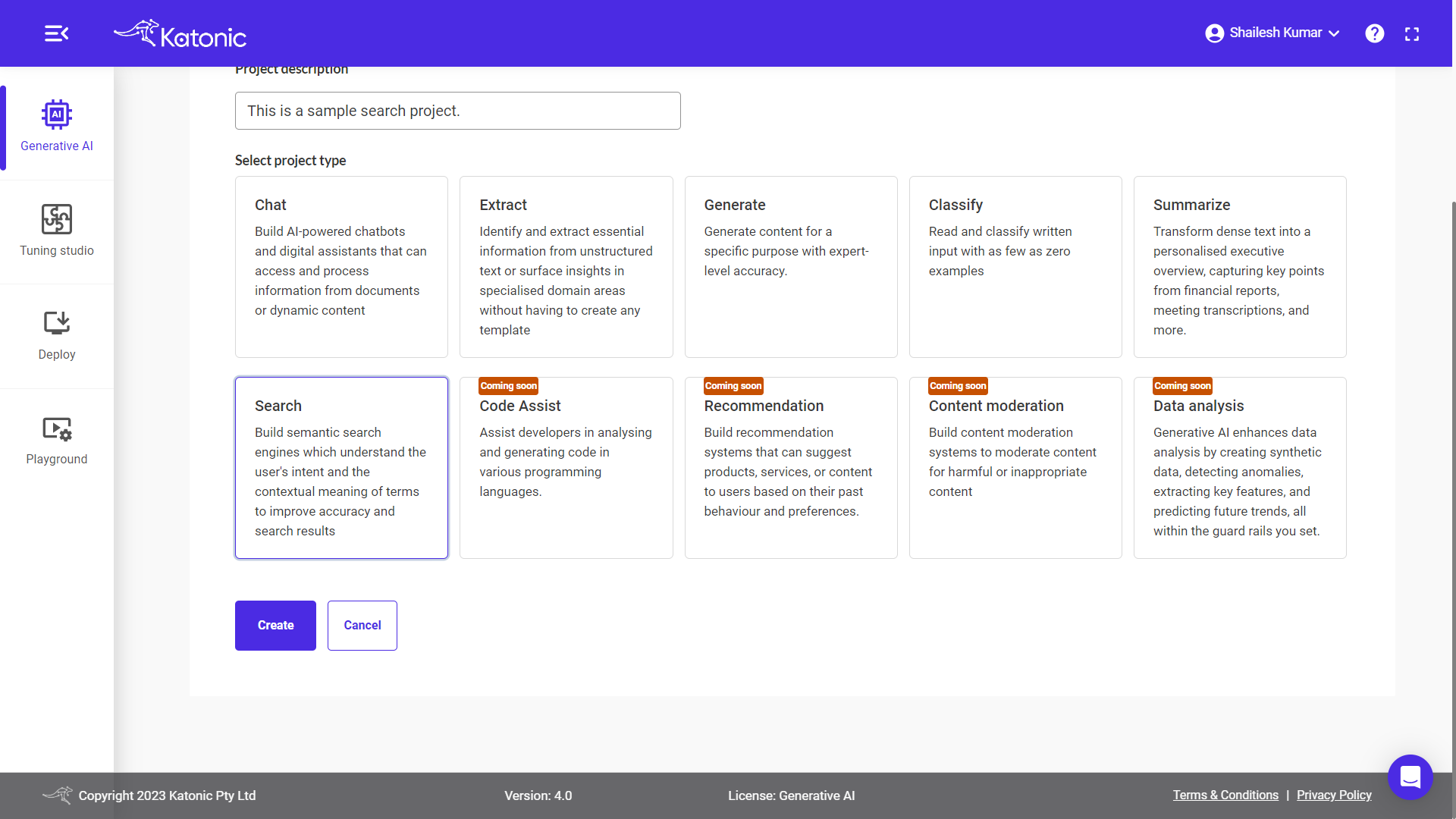Click the project description input field
The height and width of the screenshot is (819, 1456).
[x=457, y=110]
